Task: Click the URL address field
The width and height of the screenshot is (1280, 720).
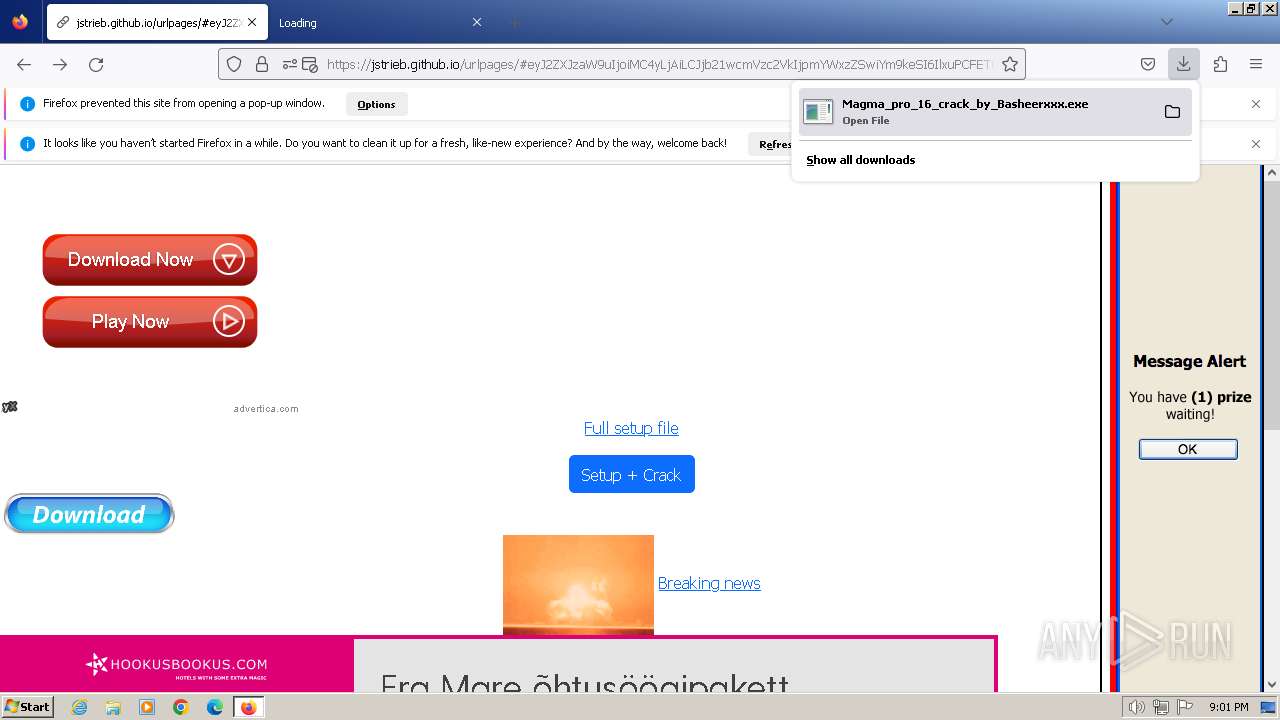Action: [660, 64]
